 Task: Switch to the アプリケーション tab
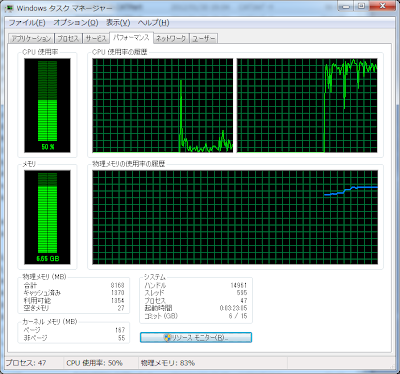tap(31, 38)
